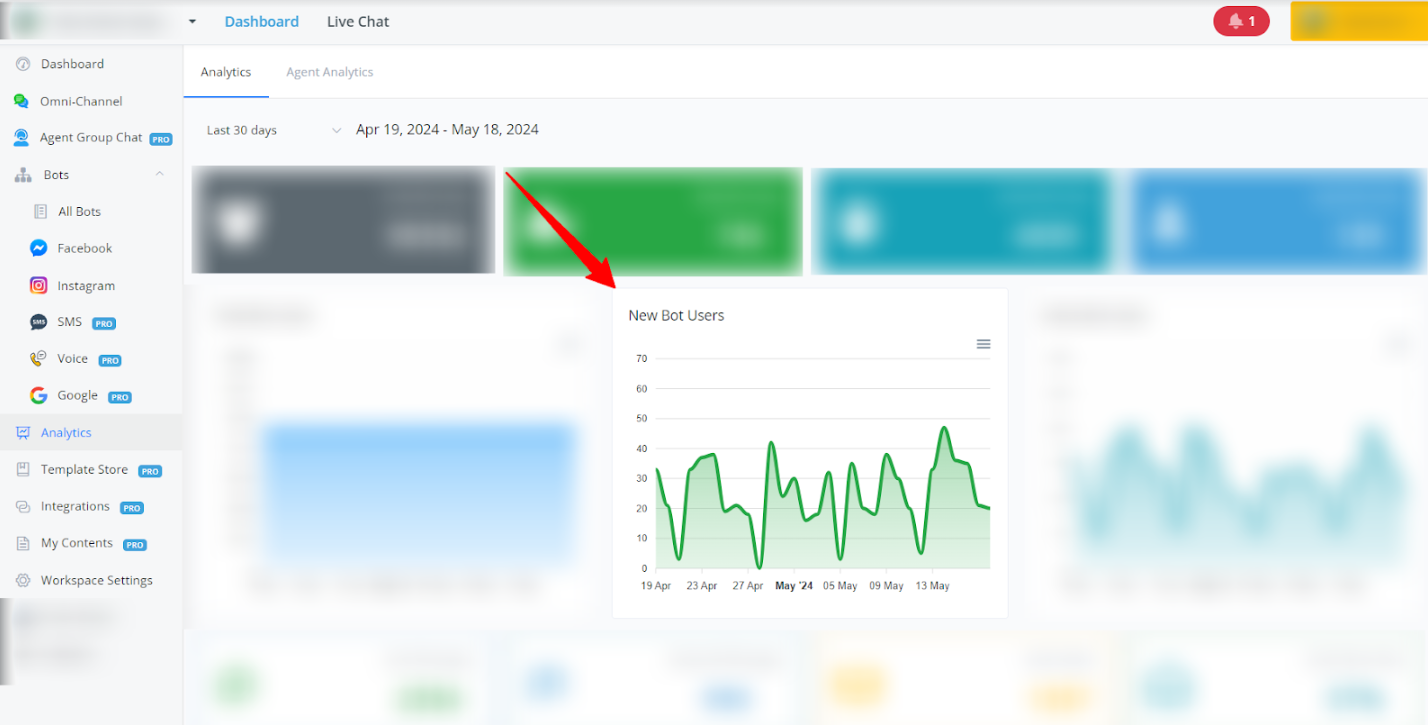Select the SMS bot icon
This screenshot has height=725, width=1428.
(x=38, y=322)
